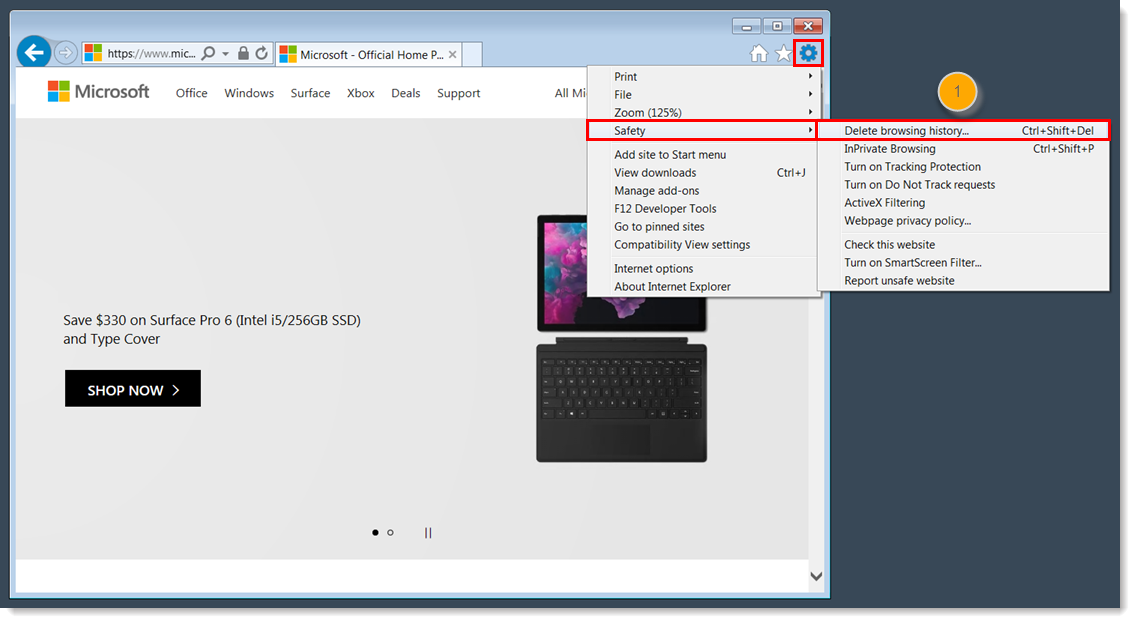Image resolution: width=1135 pixels, height=623 pixels.
Task: Choose Delete browsing history
Action: point(963,131)
